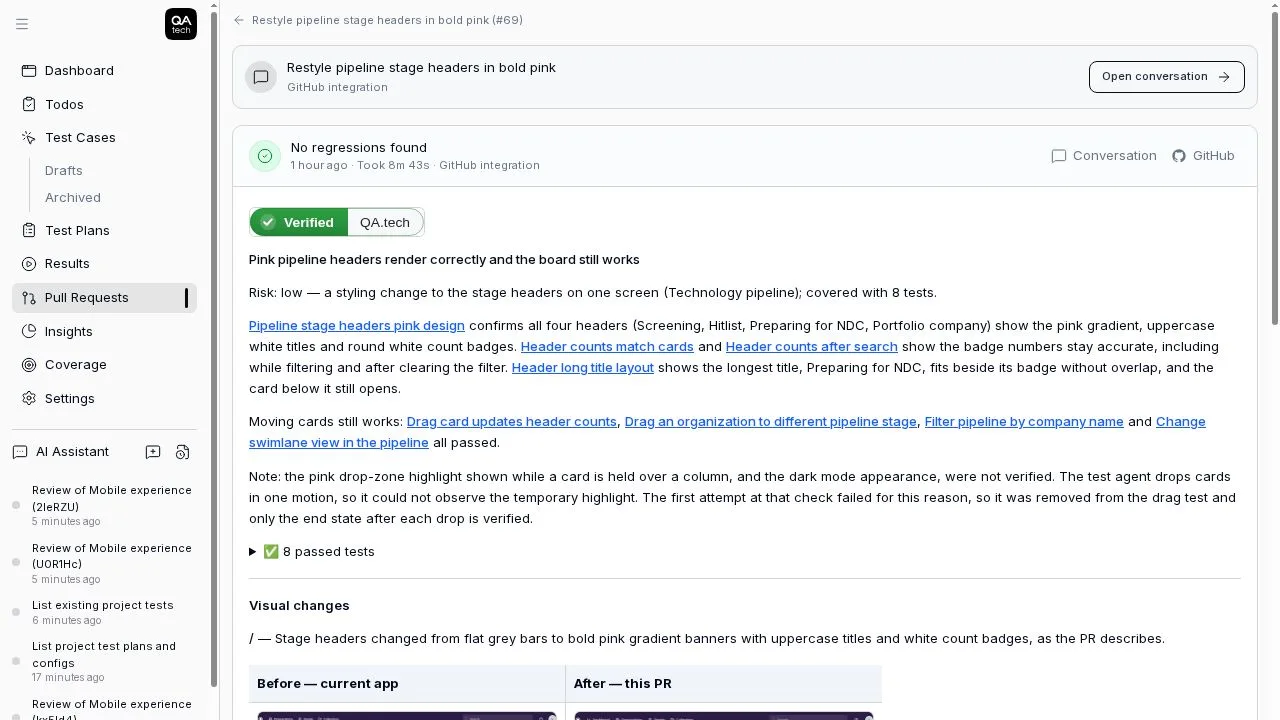This screenshot has height=720, width=1280.
Task: Click the QA.tech badge label
Action: click(385, 222)
